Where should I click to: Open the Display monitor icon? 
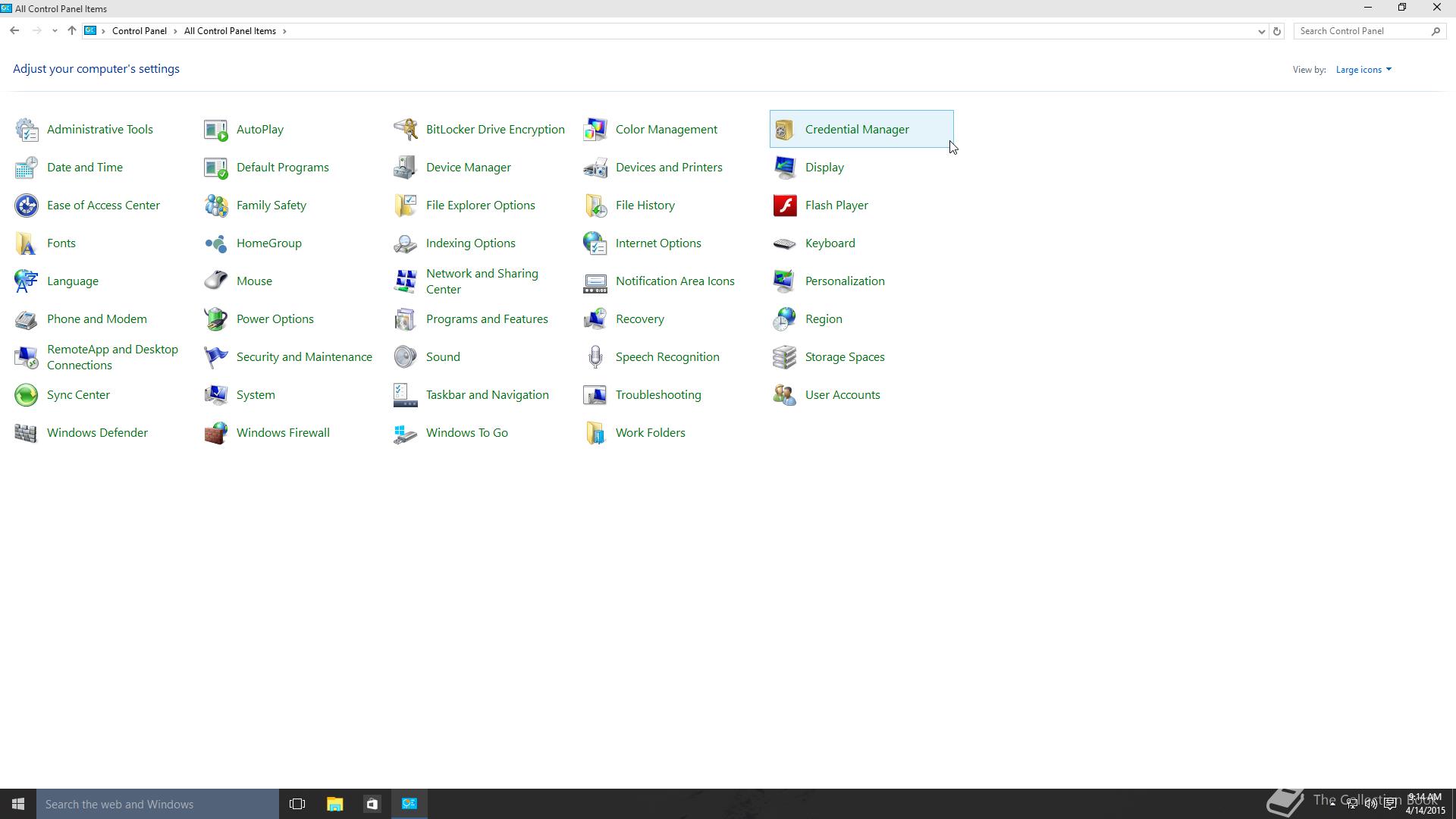[785, 168]
